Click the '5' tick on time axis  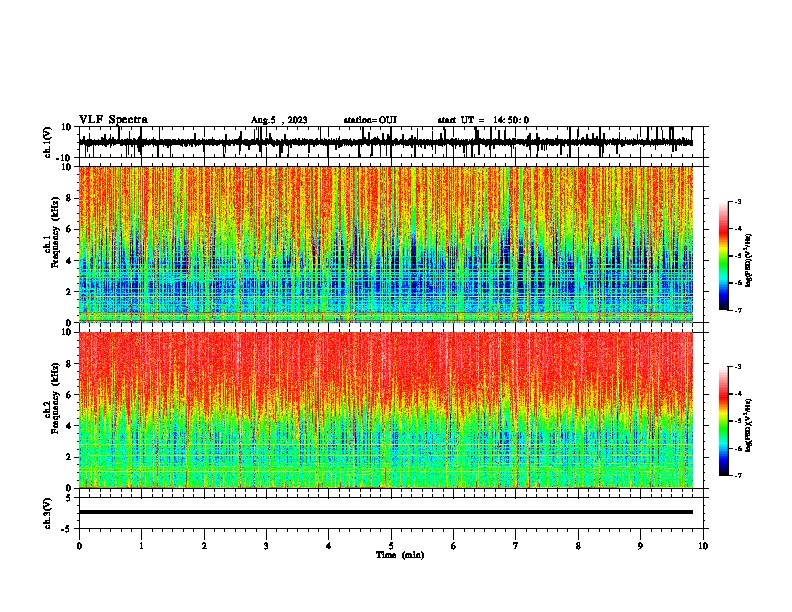click(391, 546)
